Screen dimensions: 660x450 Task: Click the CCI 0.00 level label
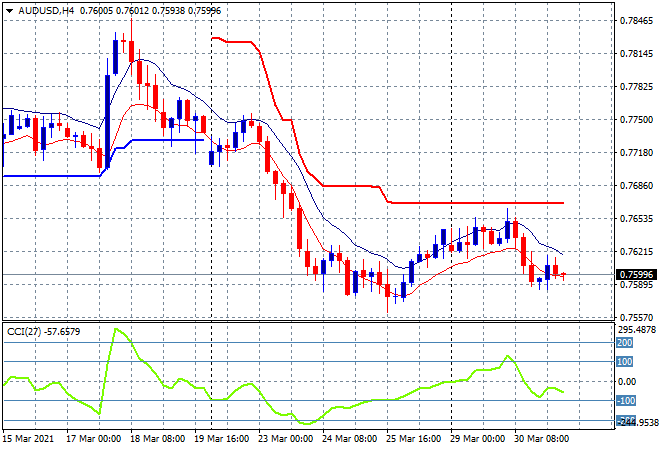click(x=626, y=381)
